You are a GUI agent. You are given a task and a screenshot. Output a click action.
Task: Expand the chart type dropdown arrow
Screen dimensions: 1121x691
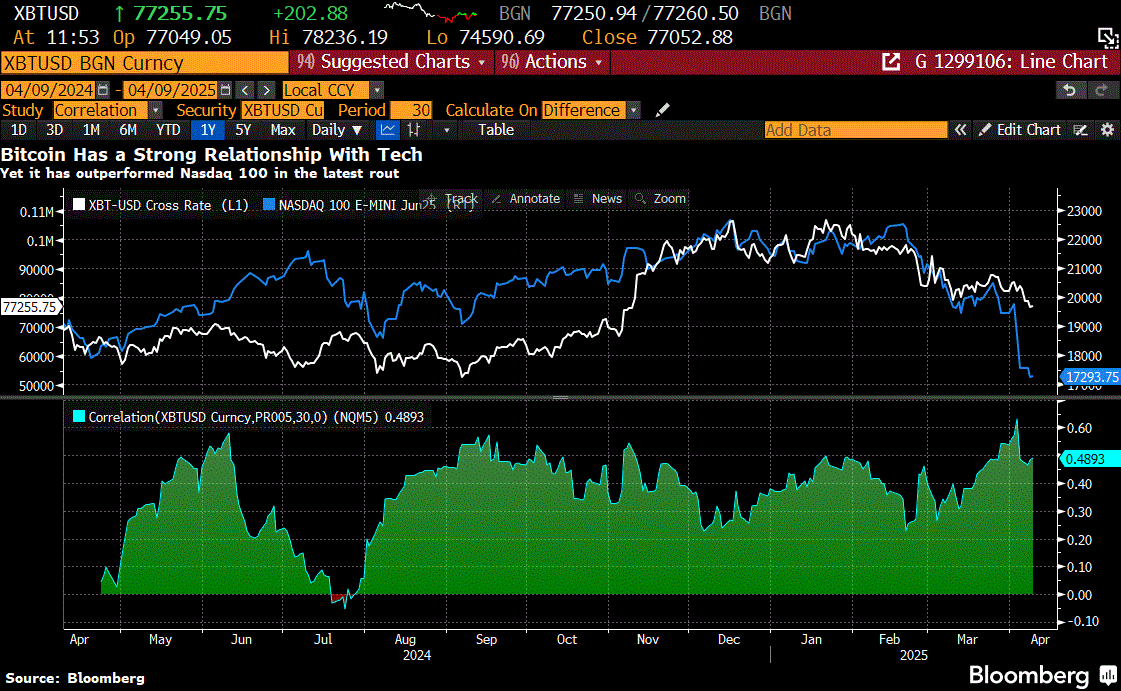[446, 130]
